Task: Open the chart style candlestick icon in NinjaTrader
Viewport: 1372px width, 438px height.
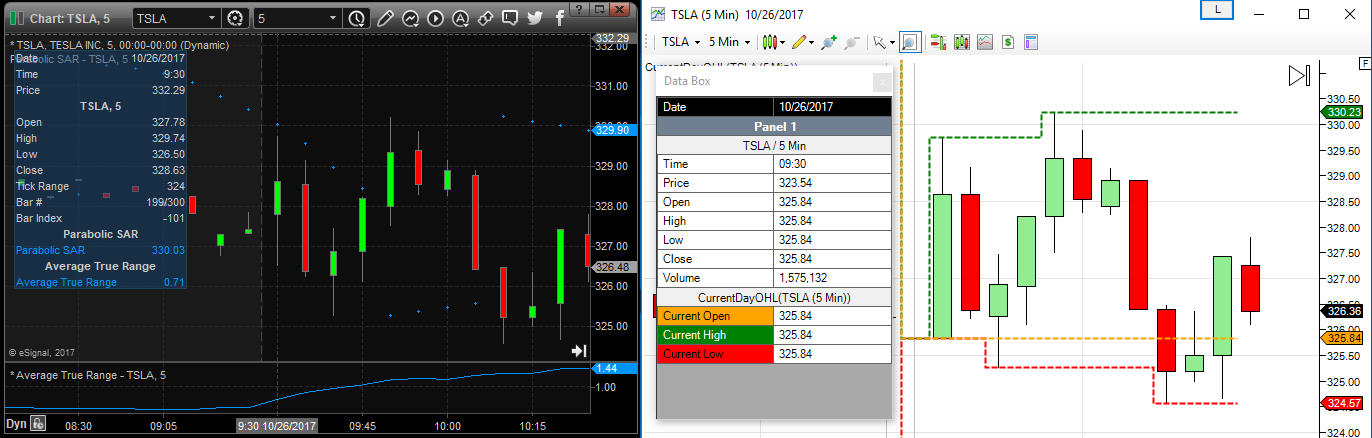Action: (x=768, y=42)
